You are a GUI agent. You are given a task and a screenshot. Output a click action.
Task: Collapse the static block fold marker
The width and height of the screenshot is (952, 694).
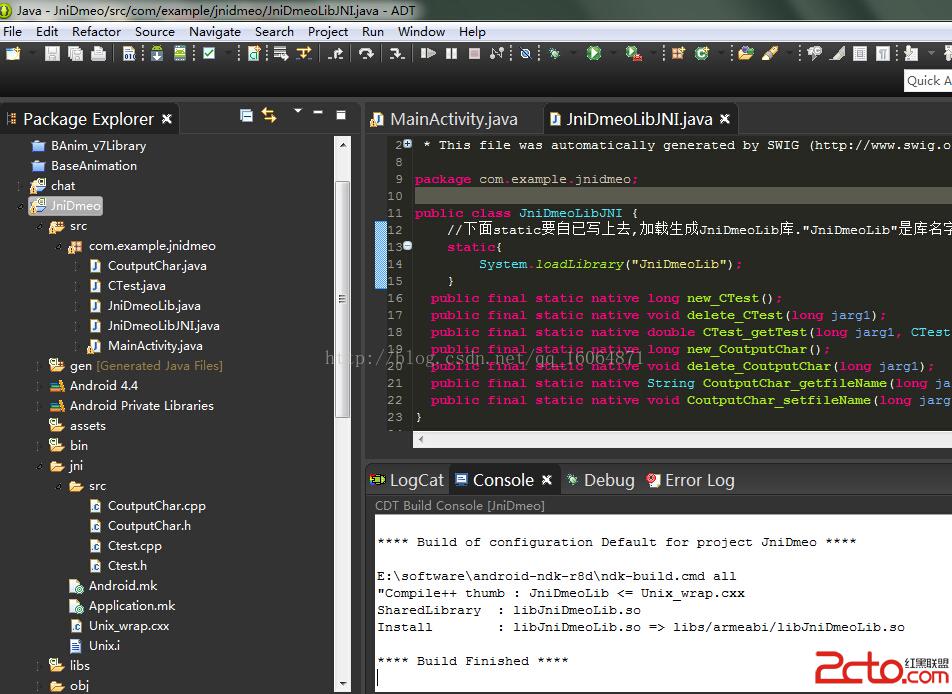[408, 246]
